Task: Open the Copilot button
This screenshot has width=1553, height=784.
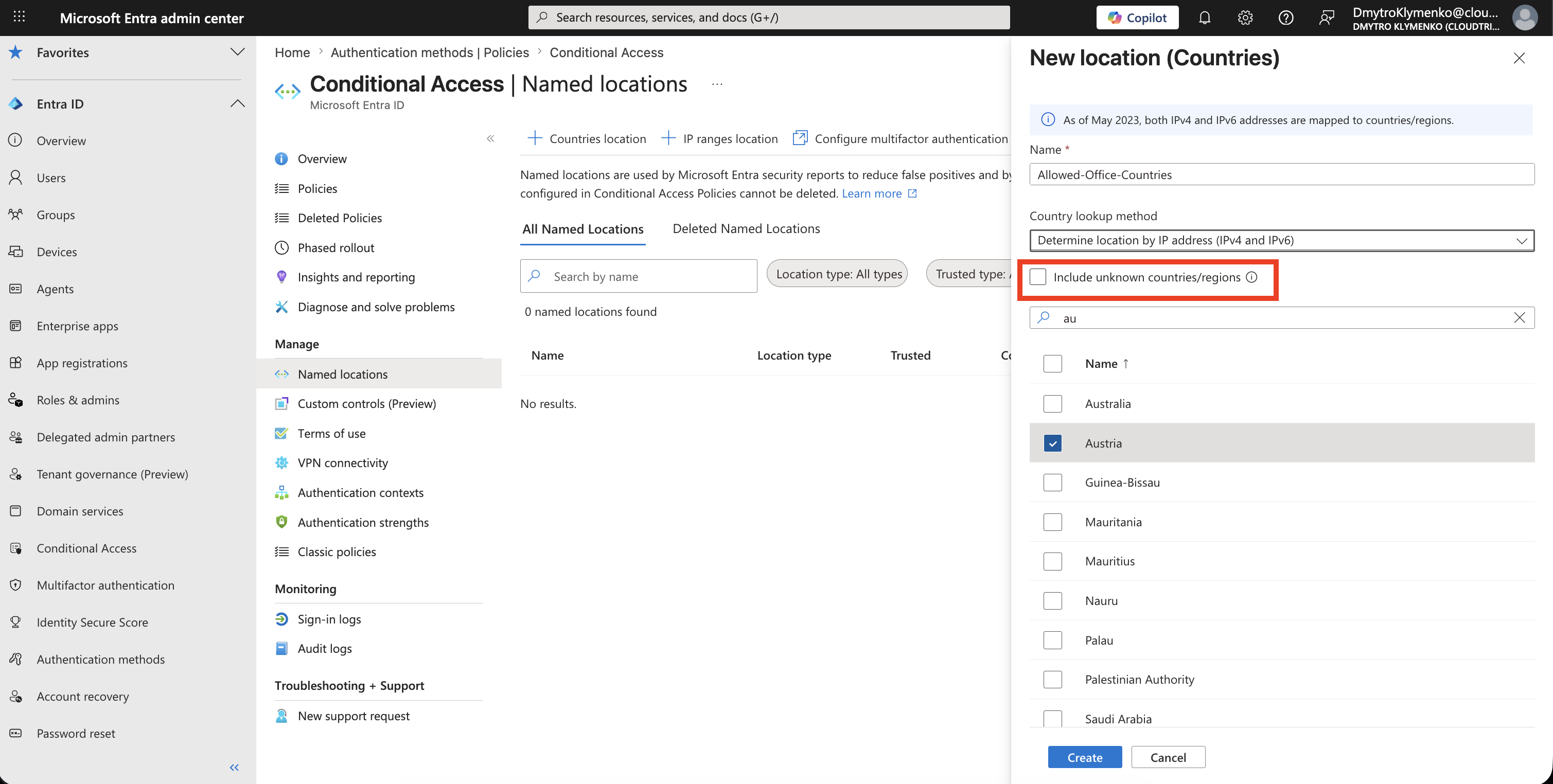Action: point(1137,17)
